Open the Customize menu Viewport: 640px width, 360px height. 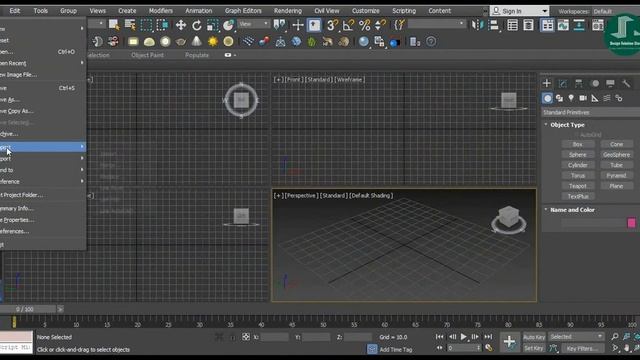(365, 11)
